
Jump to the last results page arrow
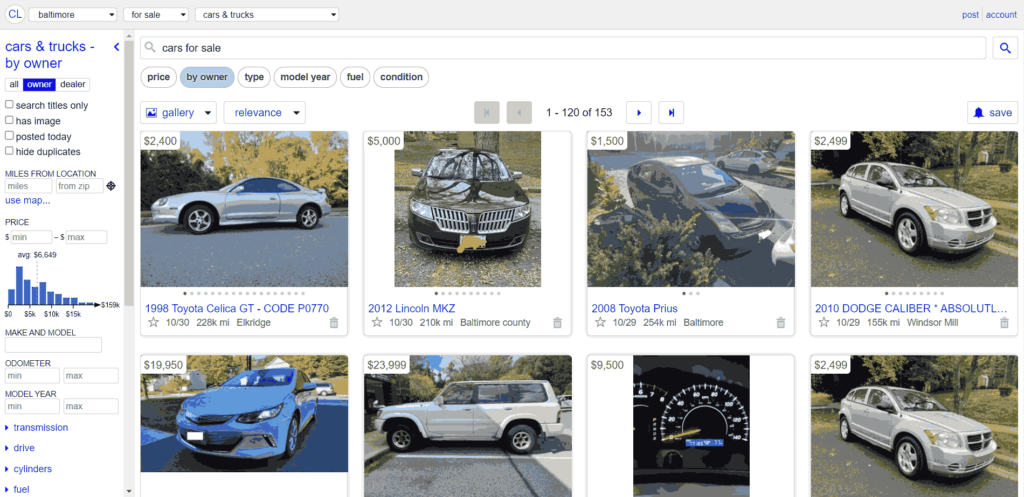(671, 112)
